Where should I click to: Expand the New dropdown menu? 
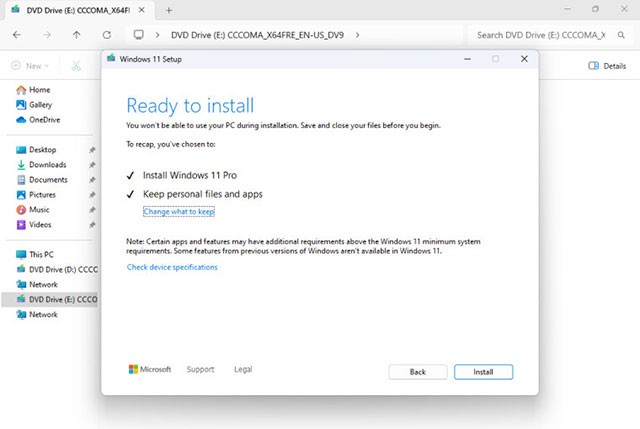31,65
